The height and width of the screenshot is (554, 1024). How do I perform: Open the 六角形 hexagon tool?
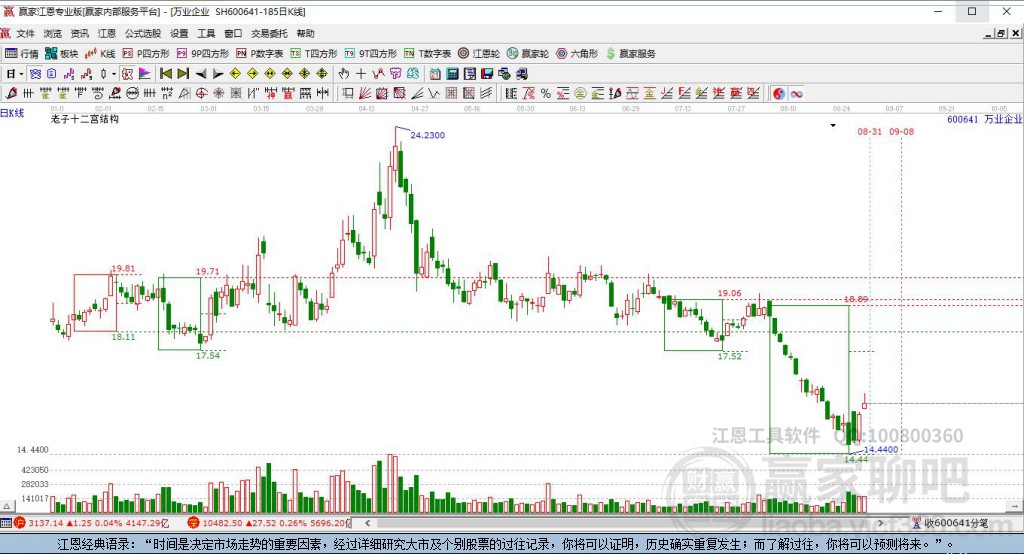577,54
